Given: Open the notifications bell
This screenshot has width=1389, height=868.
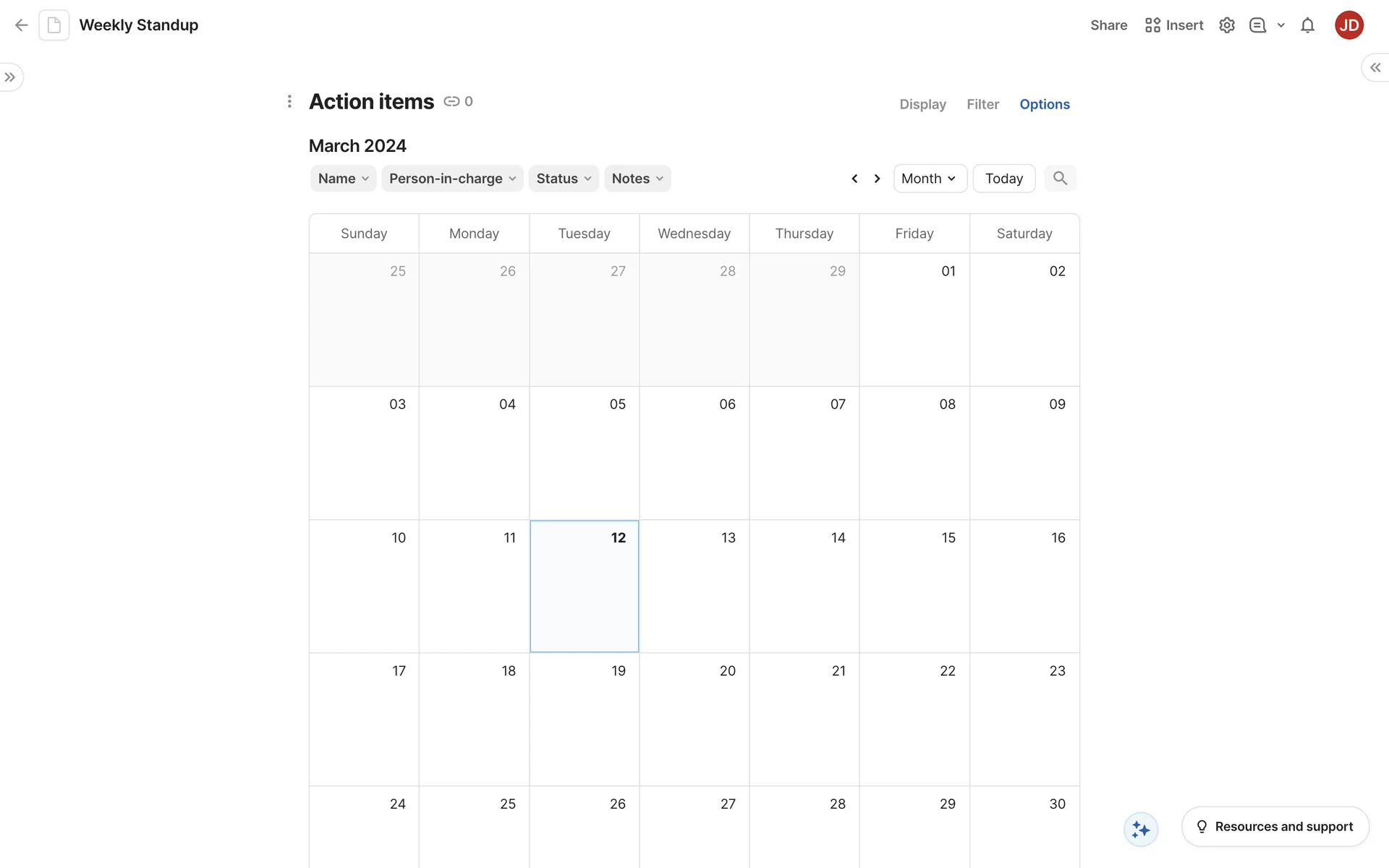Looking at the screenshot, I should pos(1307,25).
